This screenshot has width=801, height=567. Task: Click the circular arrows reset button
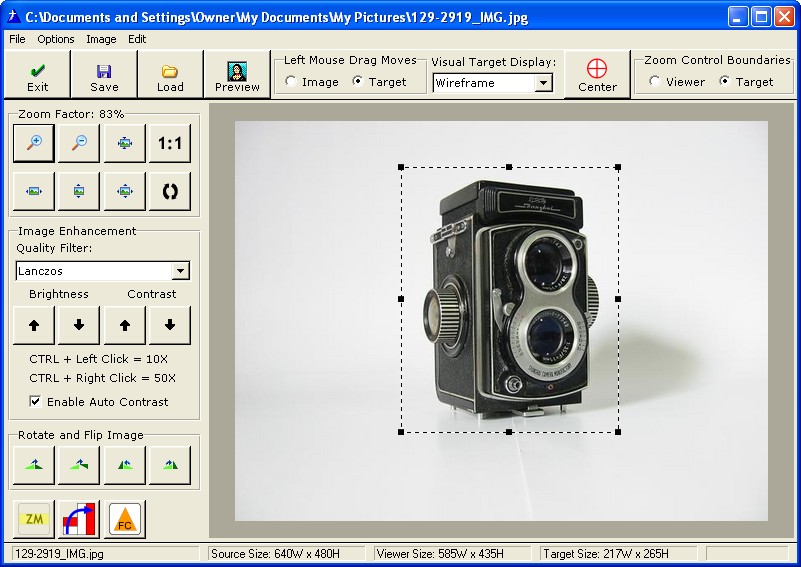point(170,191)
